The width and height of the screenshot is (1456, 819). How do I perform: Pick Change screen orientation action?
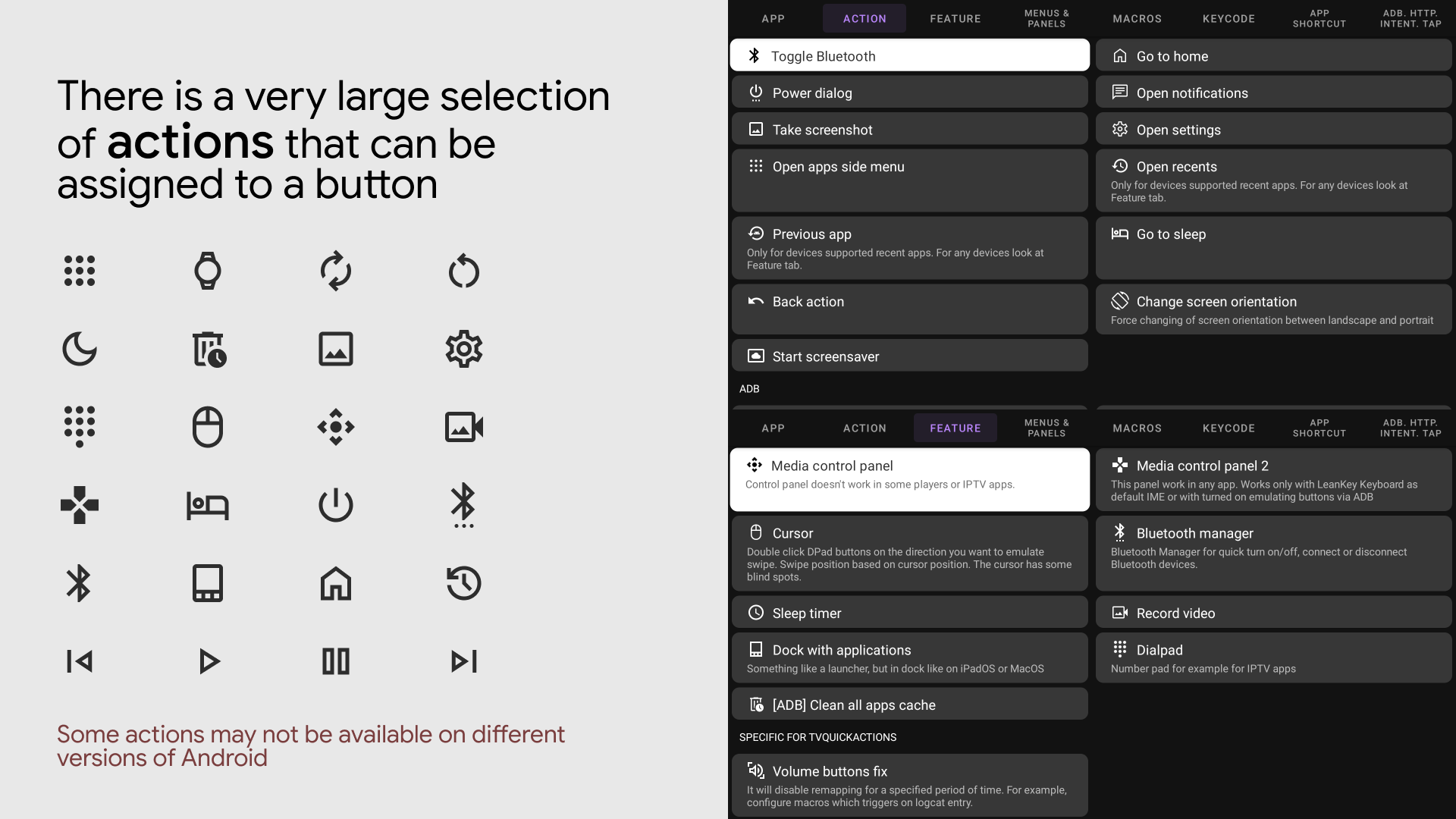(1273, 309)
